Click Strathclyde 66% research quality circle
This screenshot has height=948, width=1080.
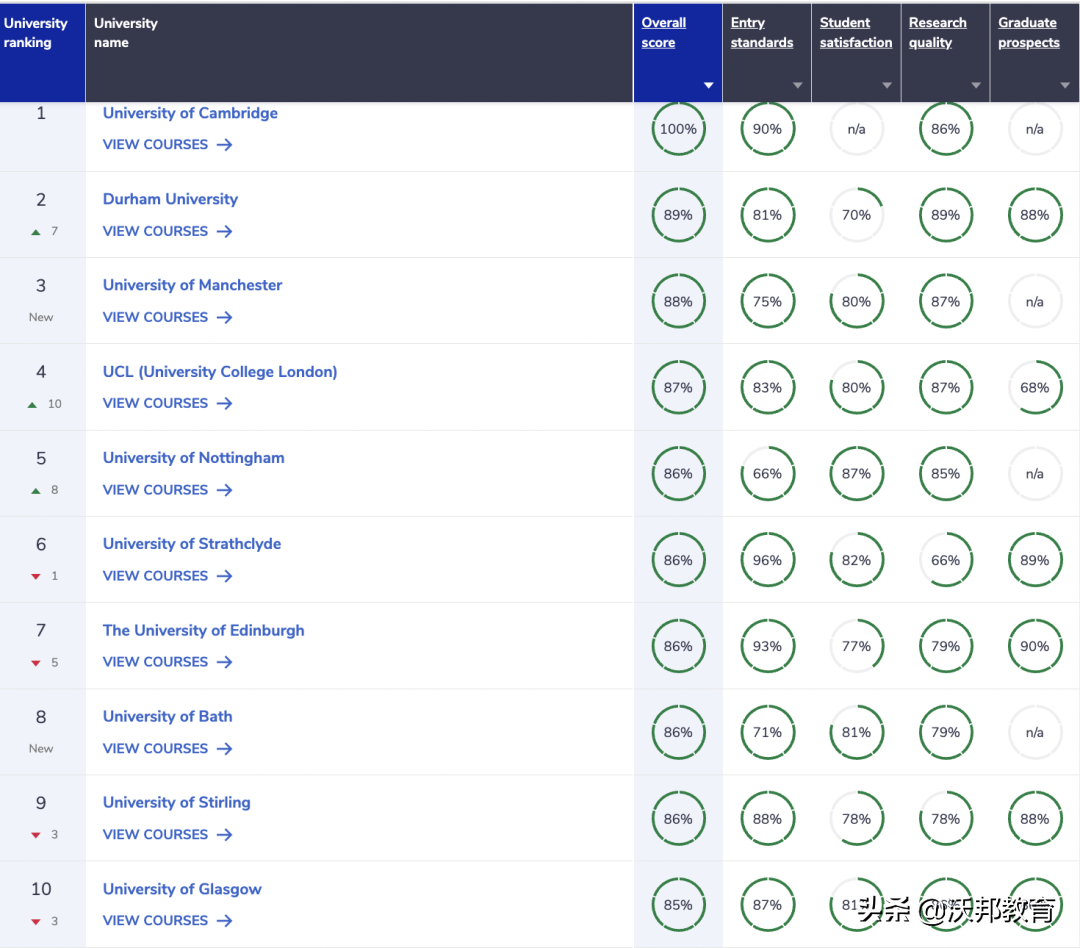(946, 560)
